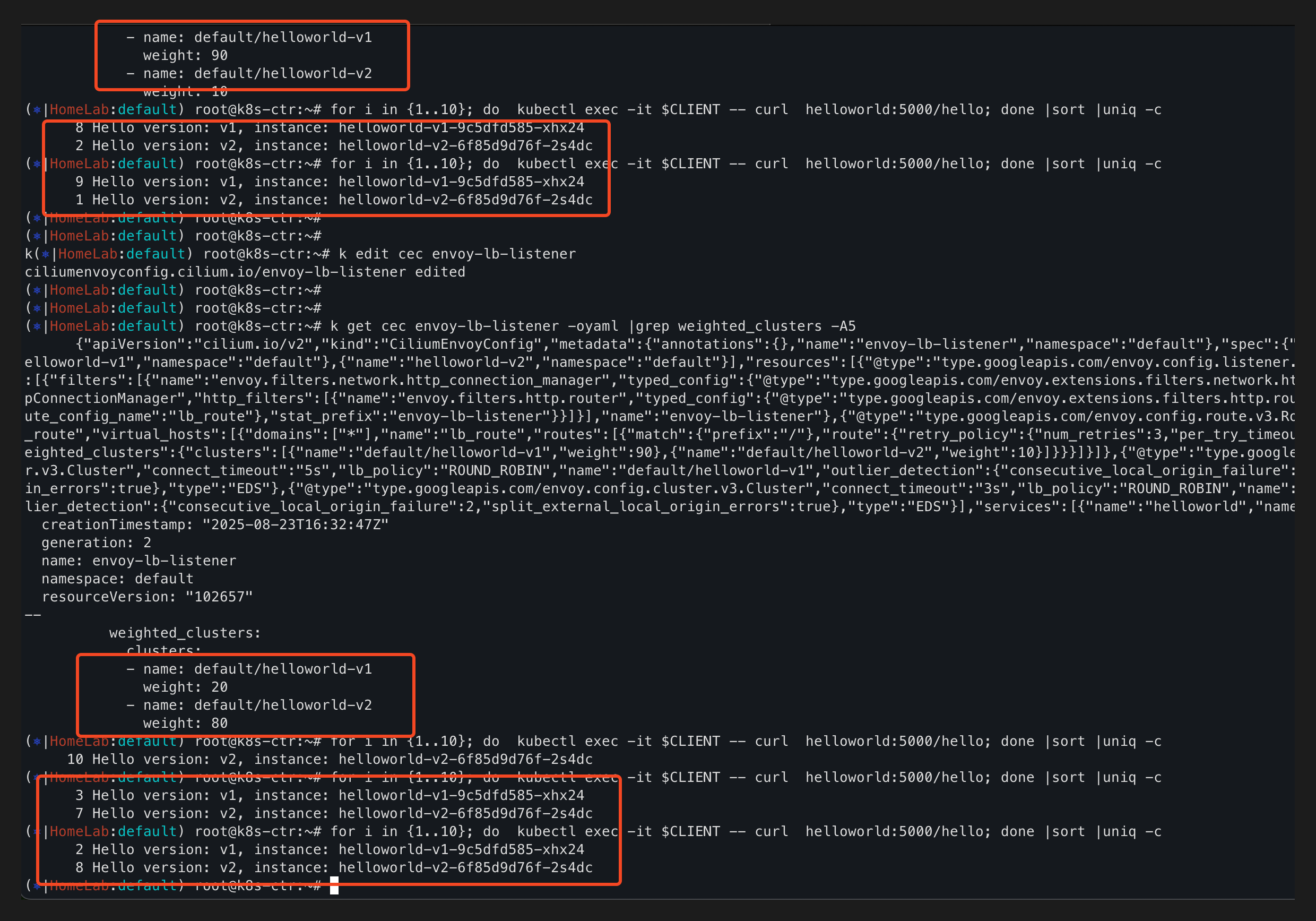Click the 'grep weighted_clusters -A5' command portion
Screen dimensions: 1316x921
[745, 326]
